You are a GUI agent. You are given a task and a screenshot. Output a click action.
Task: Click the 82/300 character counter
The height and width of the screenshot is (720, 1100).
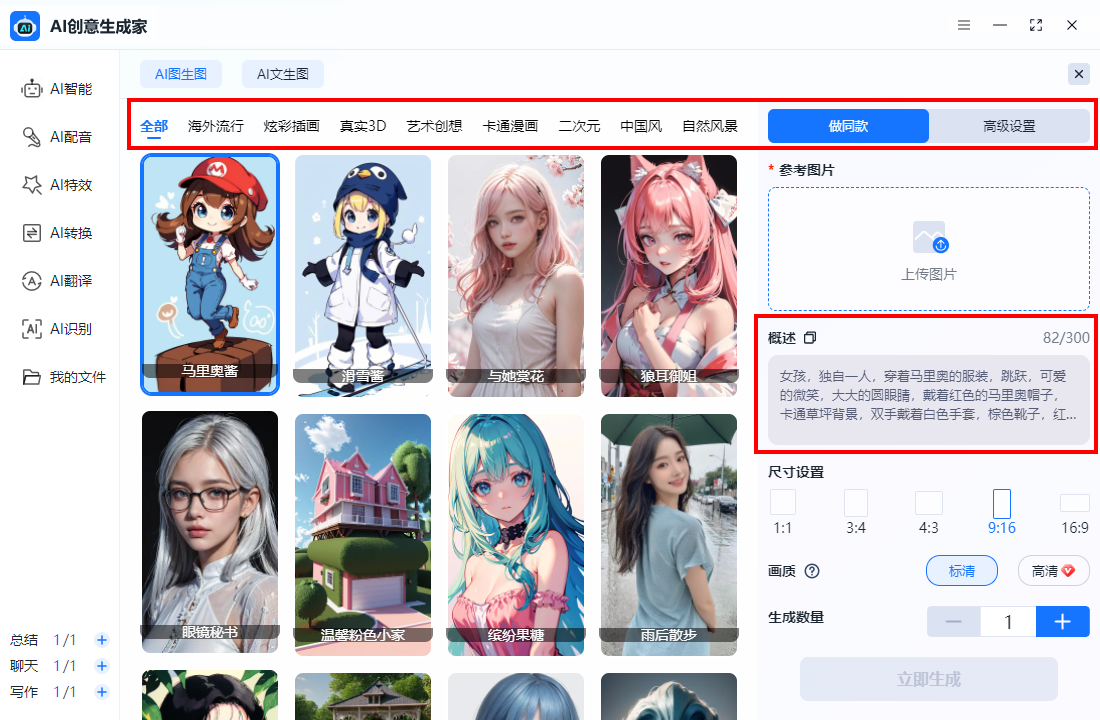coord(1066,338)
